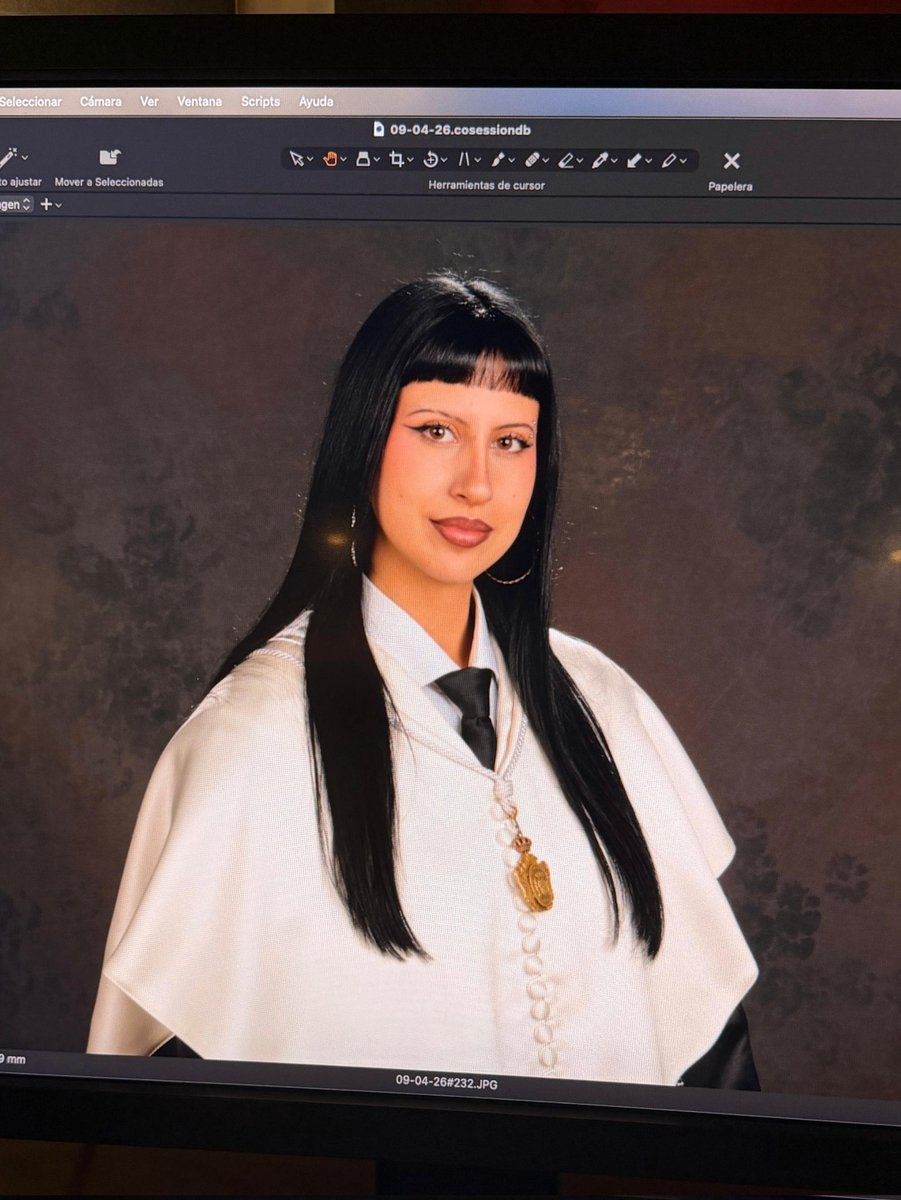Click the Papelera label
The height and width of the screenshot is (1200, 901).
(730, 186)
